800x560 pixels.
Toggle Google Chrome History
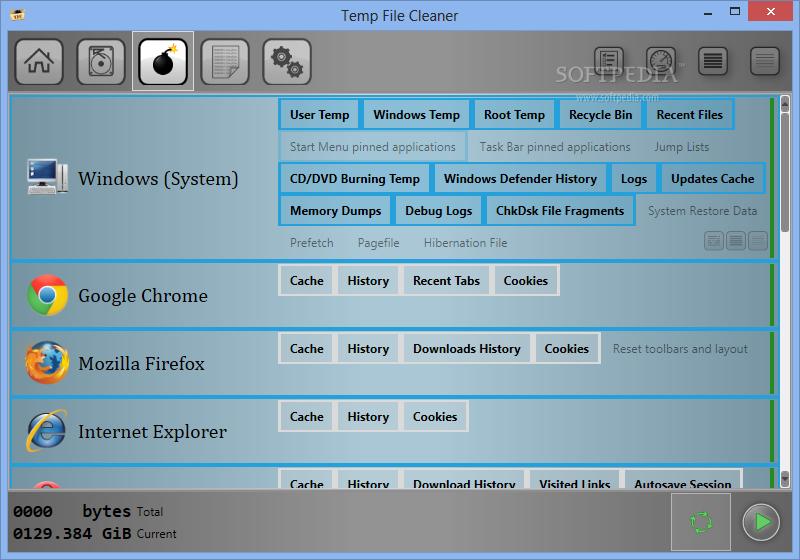(368, 281)
